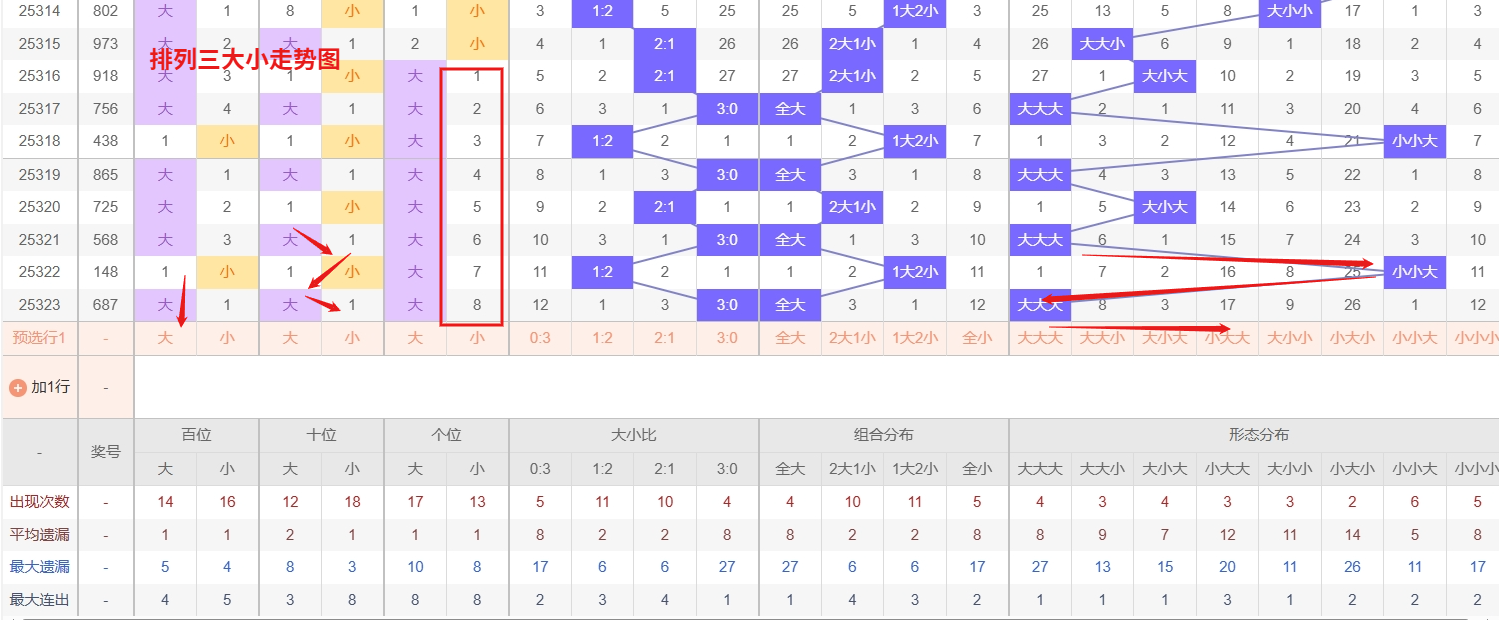Click the highlighted 大小小 cell in row 25314
Viewport: 1499px width, 620px height.
click(1290, 12)
